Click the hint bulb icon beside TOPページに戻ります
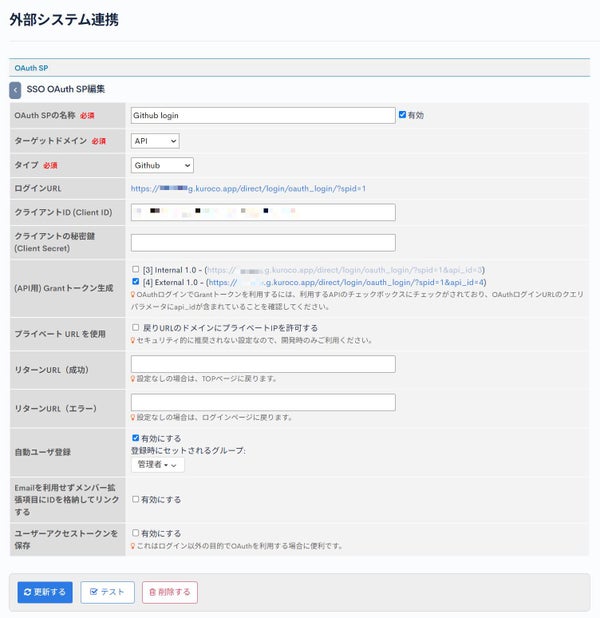600x618 pixels. [x=133, y=379]
